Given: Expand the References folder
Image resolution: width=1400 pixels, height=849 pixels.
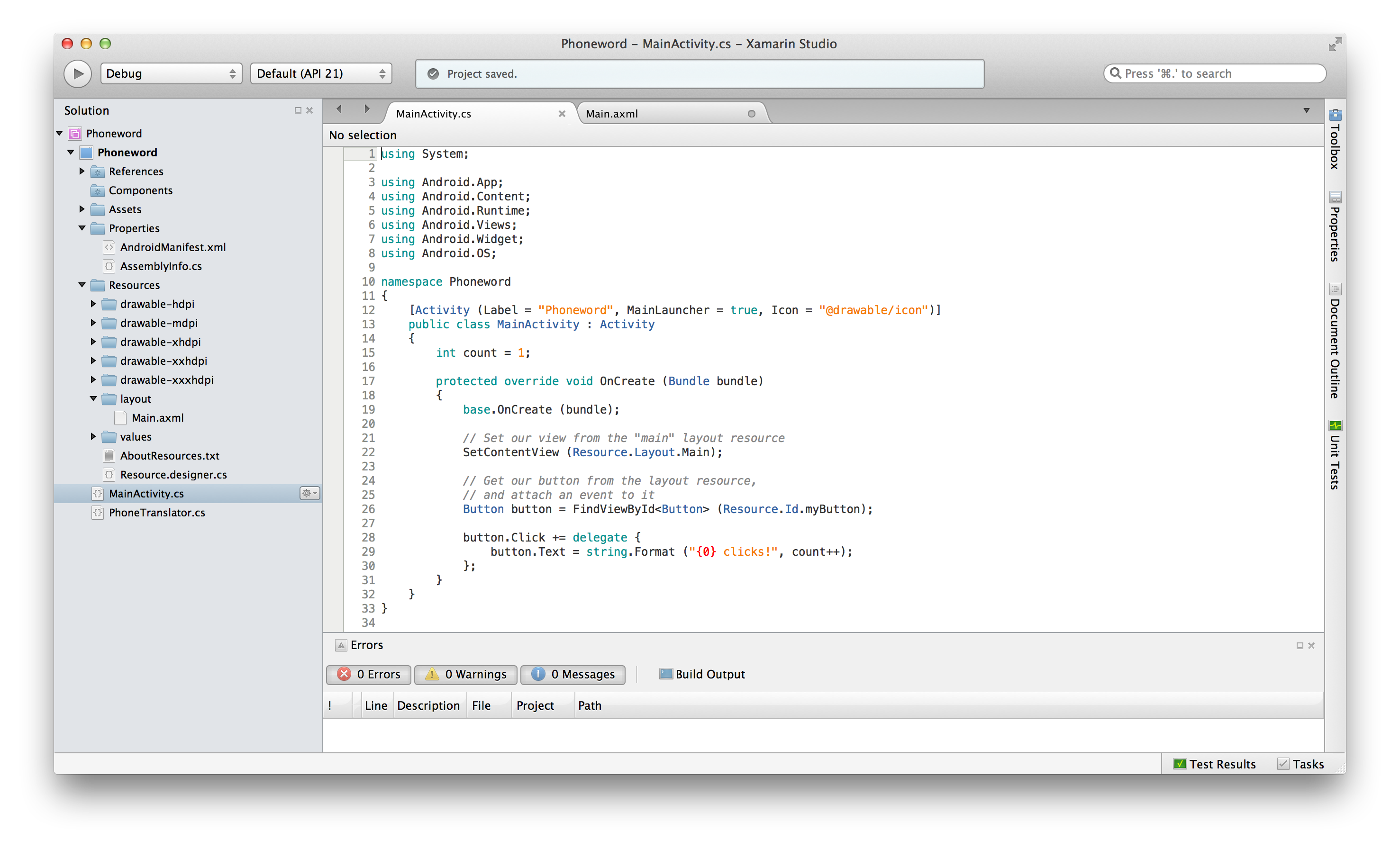Looking at the screenshot, I should pos(82,171).
